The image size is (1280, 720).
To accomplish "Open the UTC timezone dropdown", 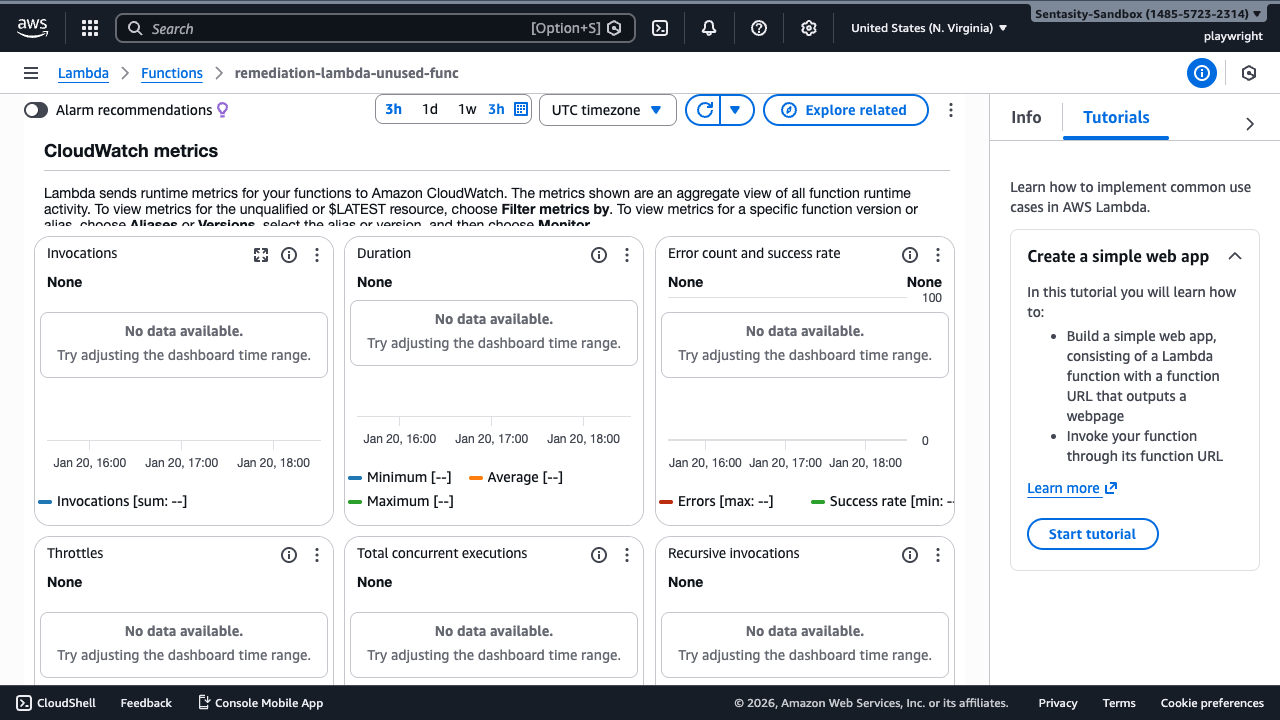I will coord(607,110).
